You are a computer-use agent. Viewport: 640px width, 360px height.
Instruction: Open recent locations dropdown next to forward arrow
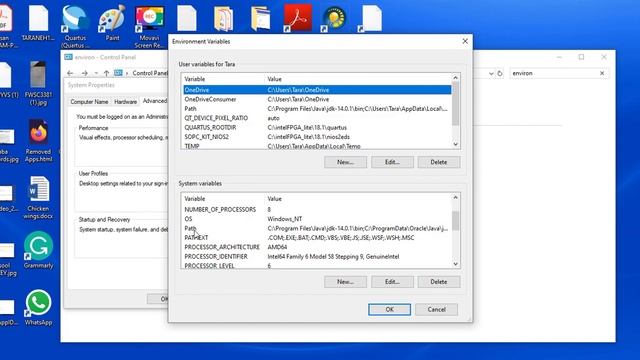96,73
